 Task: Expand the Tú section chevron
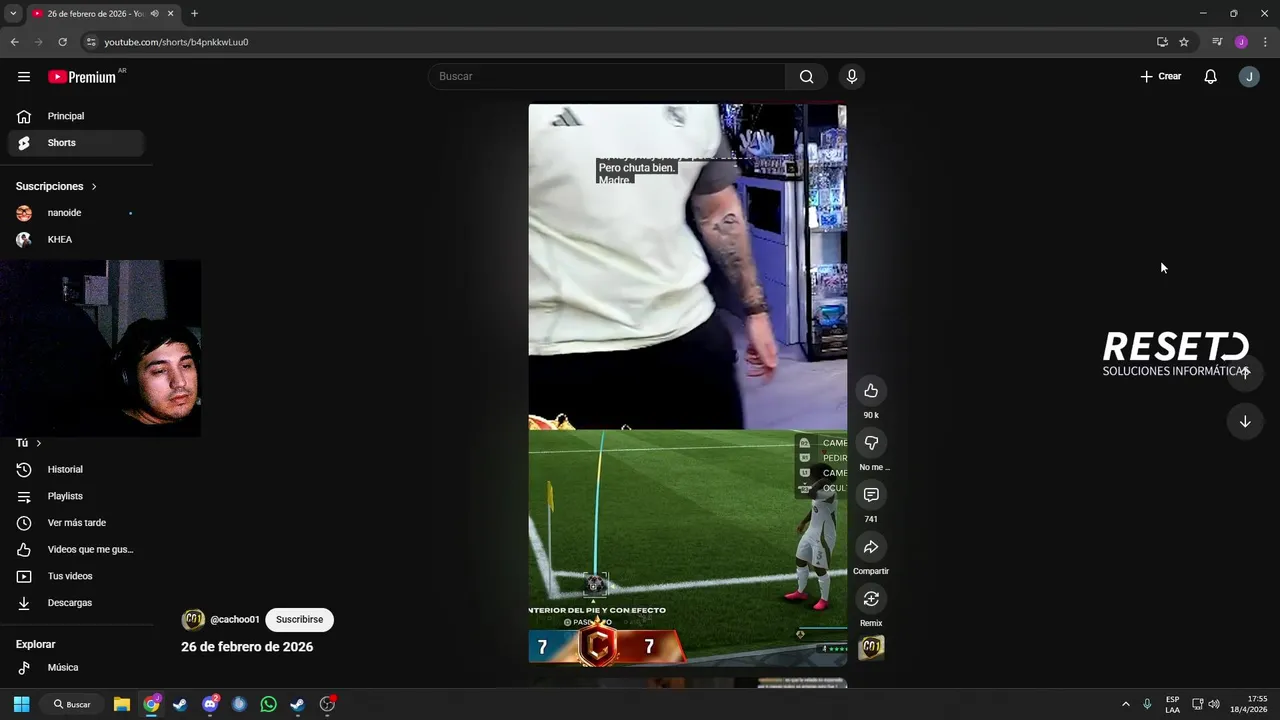[x=39, y=443]
